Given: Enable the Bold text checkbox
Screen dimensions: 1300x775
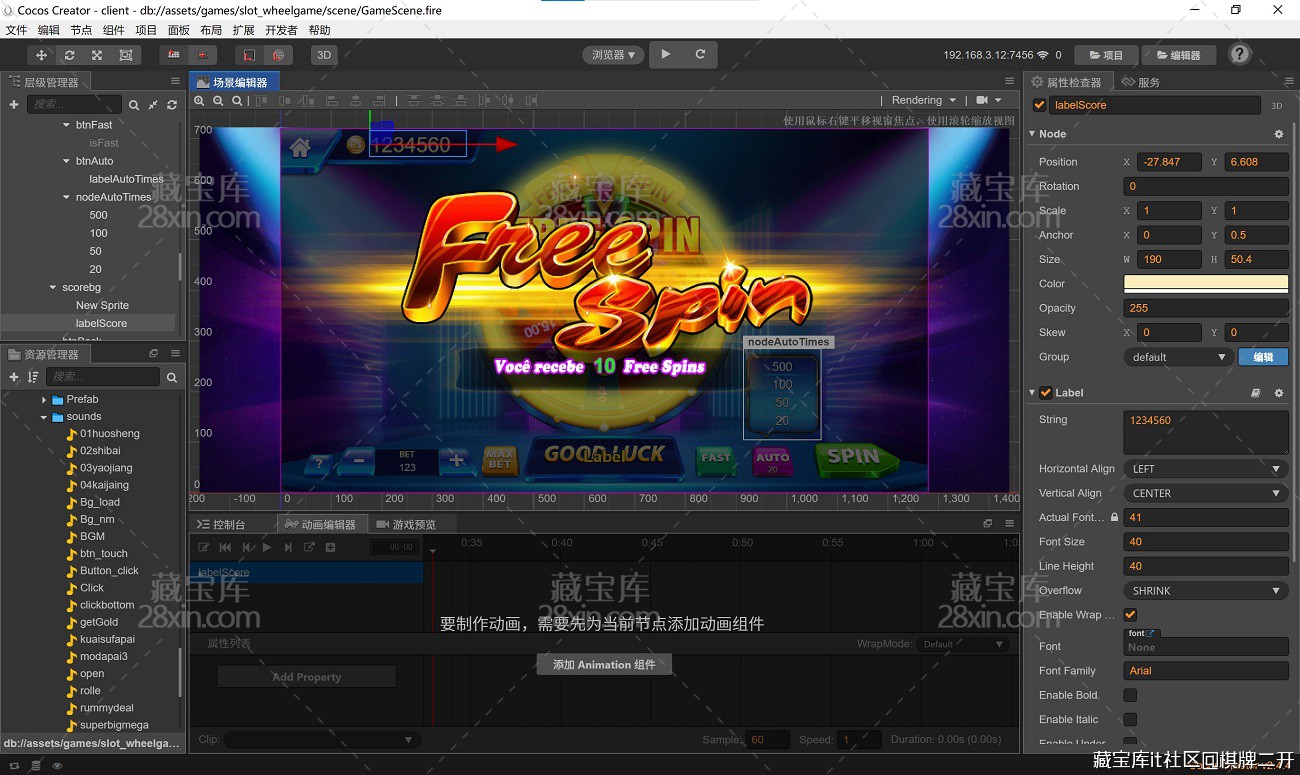Looking at the screenshot, I should (1130, 695).
